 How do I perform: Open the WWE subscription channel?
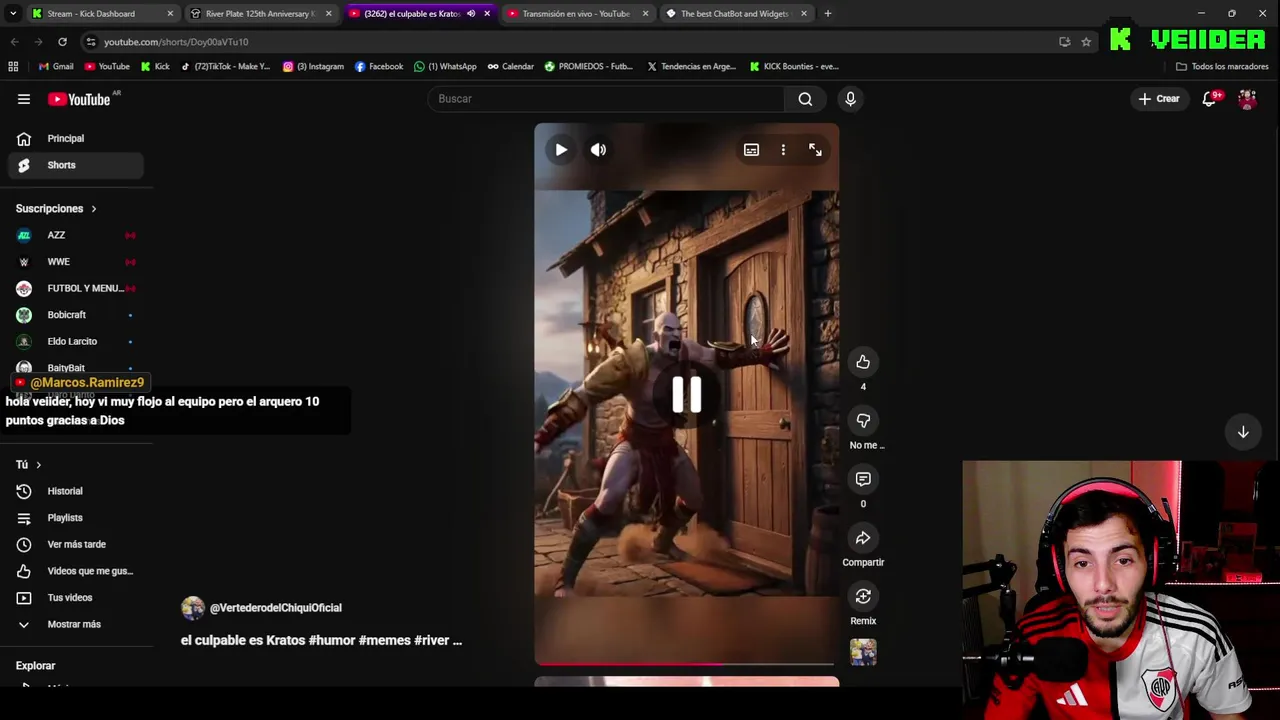(76, 262)
